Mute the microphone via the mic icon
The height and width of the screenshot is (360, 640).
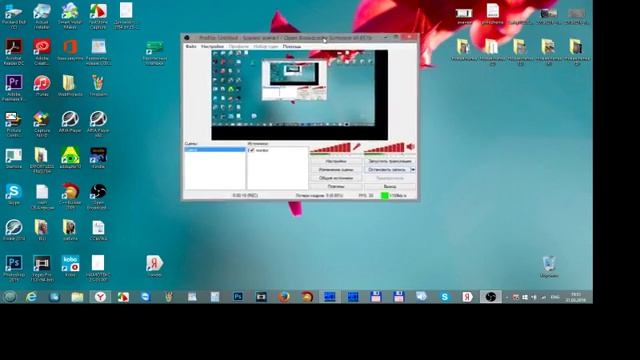[x=357, y=147]
